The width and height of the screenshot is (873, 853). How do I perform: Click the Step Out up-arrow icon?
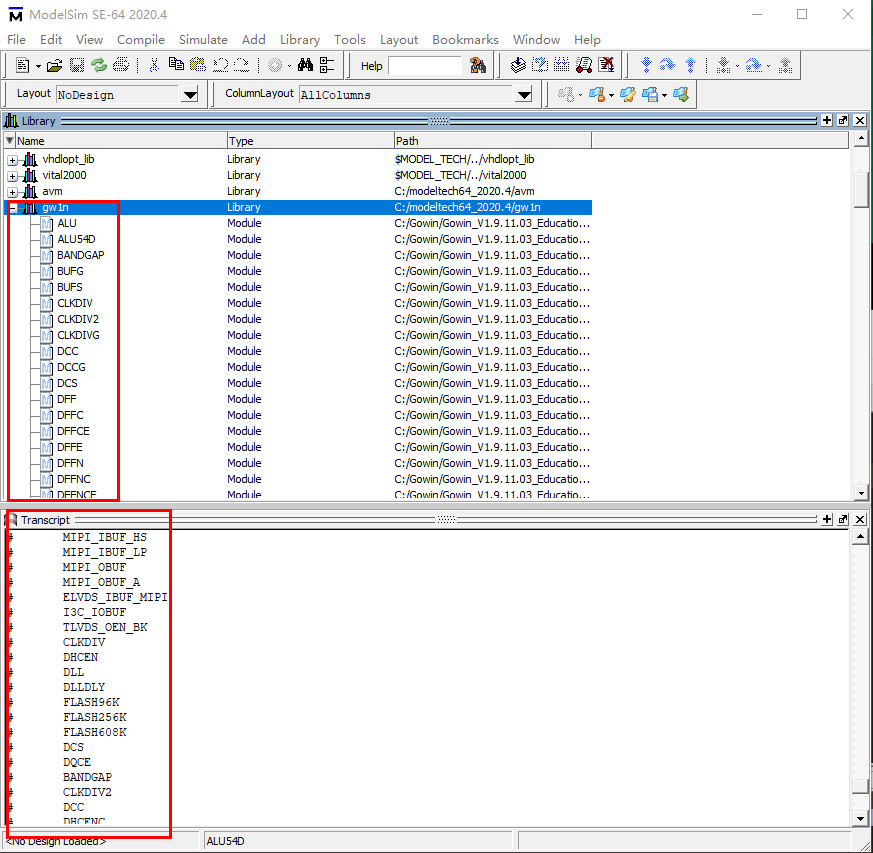pyautogui.click(x=690, y=66)
